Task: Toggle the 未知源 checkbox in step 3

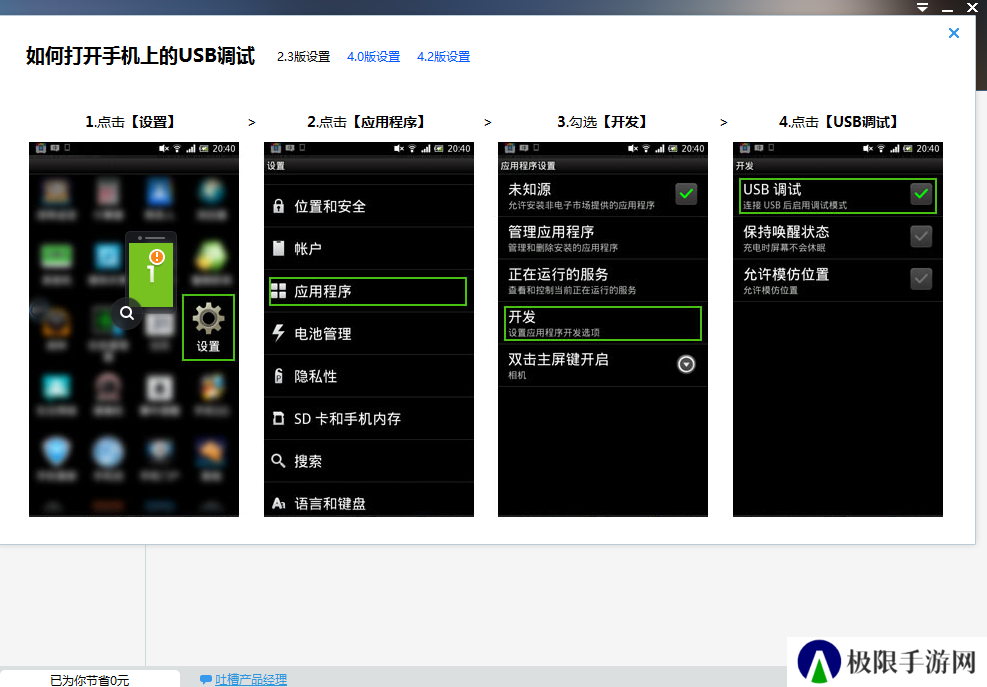Action: (686, 194)
